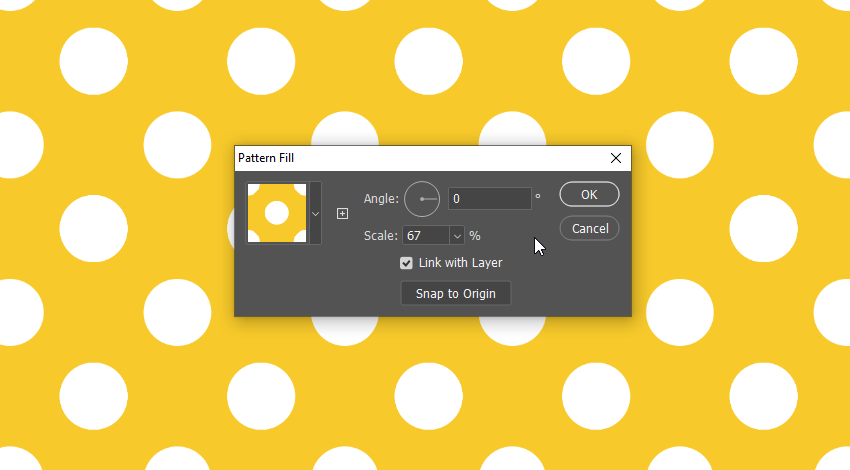Image resolution: width=850 pixels, height=470 pixels.
Task: Click the Scale label
Action: (x=381, y=236)
